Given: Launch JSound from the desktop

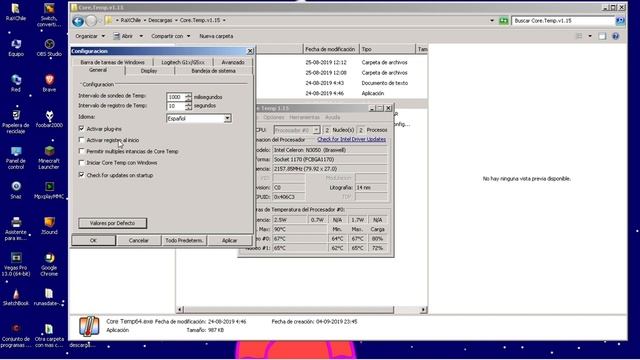Looking at the screenshot, I should point(49,226).
